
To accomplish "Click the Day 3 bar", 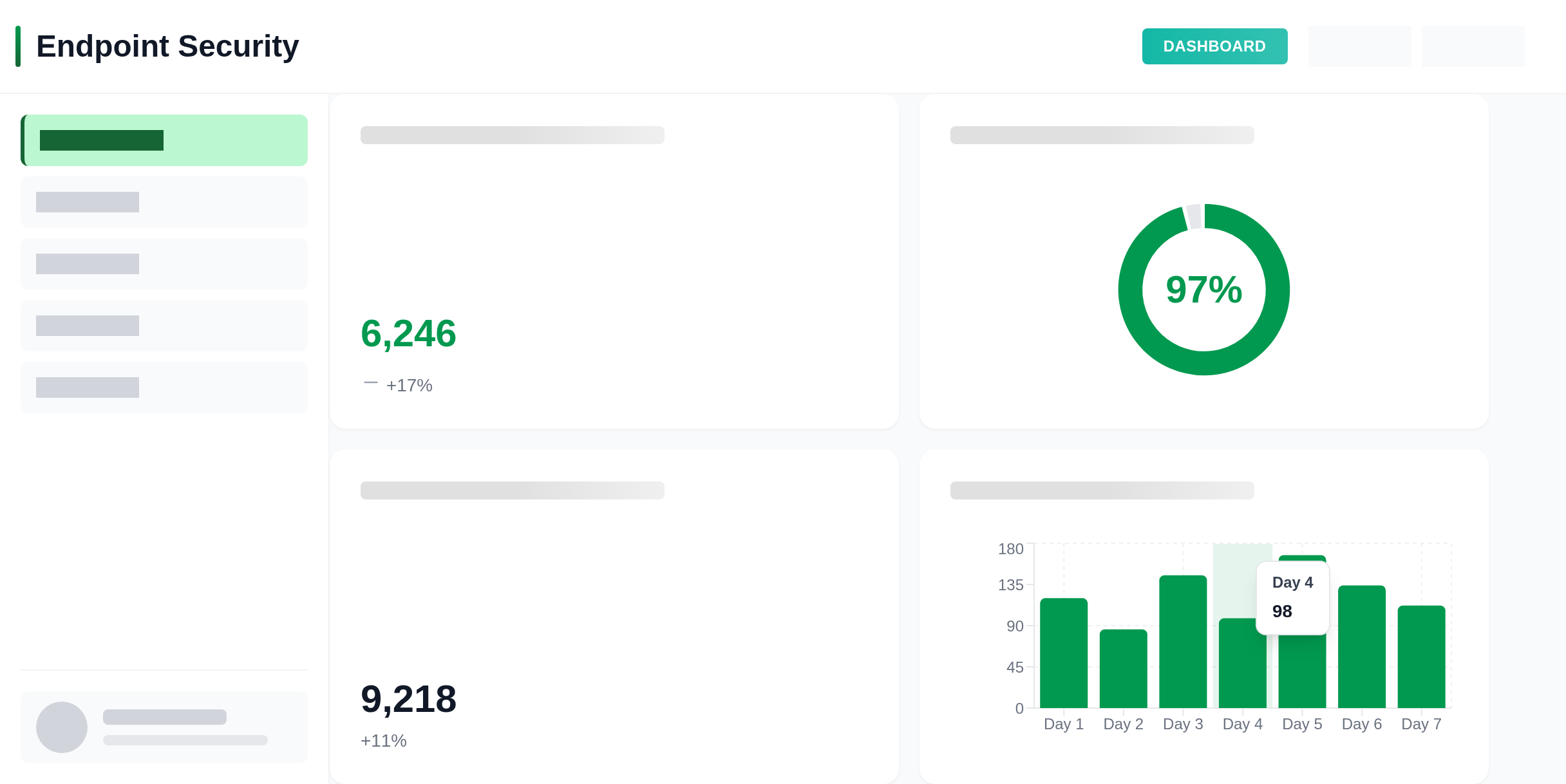I will [x=1183, y=642].
